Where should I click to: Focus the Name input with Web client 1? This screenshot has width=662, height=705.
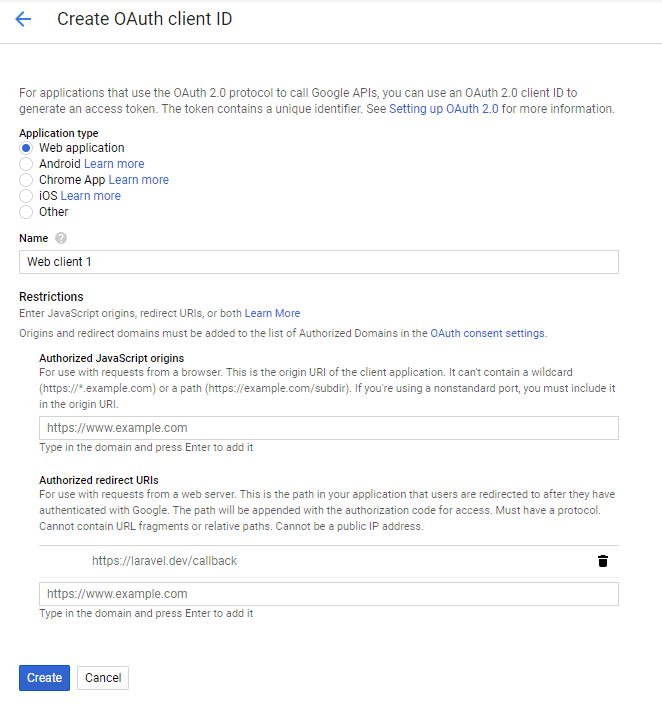click(318, 262)
